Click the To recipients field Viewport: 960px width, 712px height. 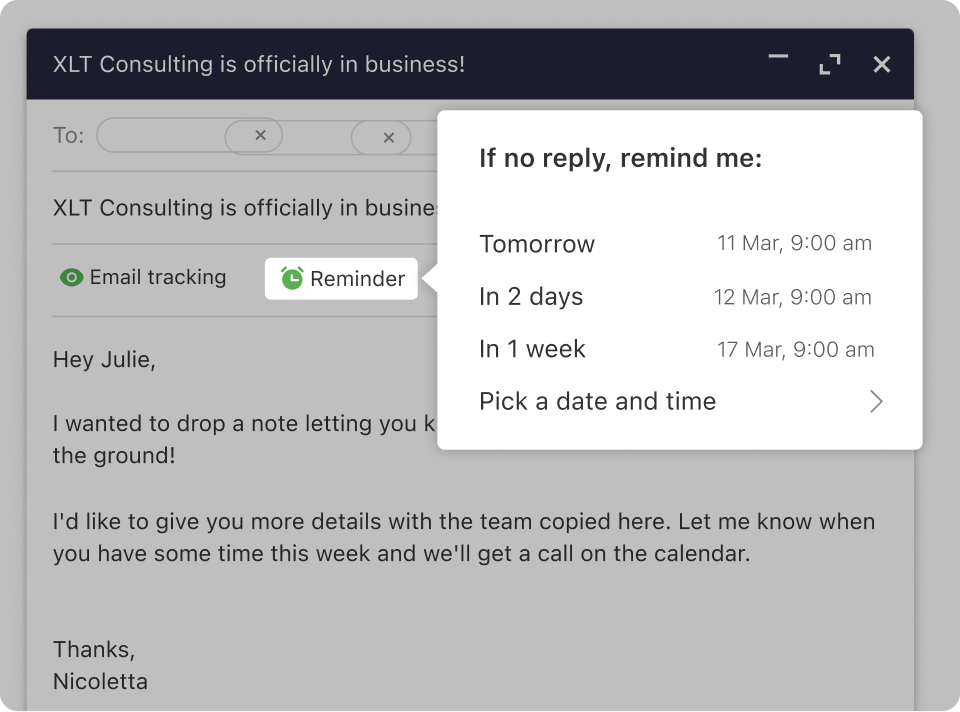pos(200,135)
